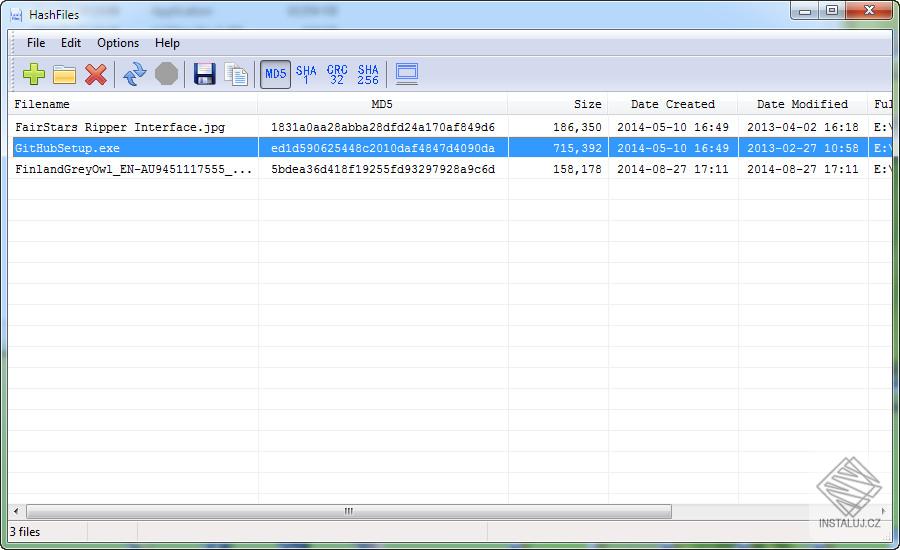
Task: Click Date Modified 2013-02-27 10:58
Action: coord(802,148)
